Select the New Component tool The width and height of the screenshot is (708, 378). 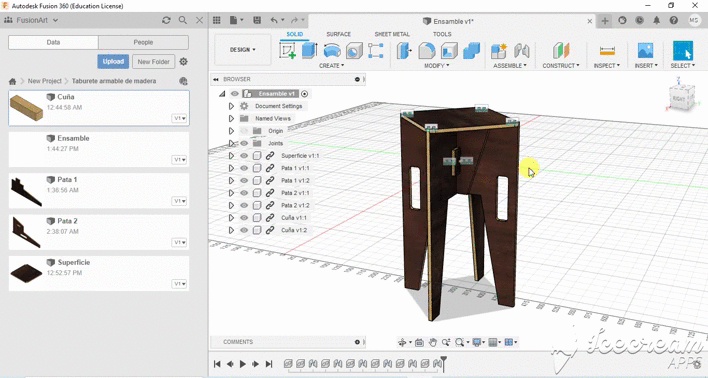click(499, 51)
